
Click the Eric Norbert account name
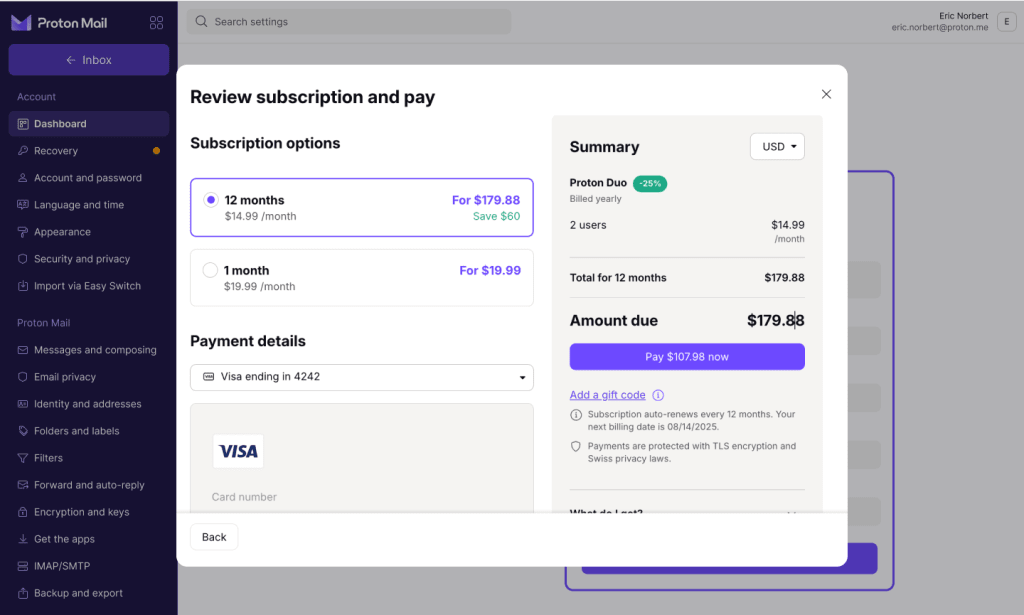pyautogui.click(x=963, y=16)
